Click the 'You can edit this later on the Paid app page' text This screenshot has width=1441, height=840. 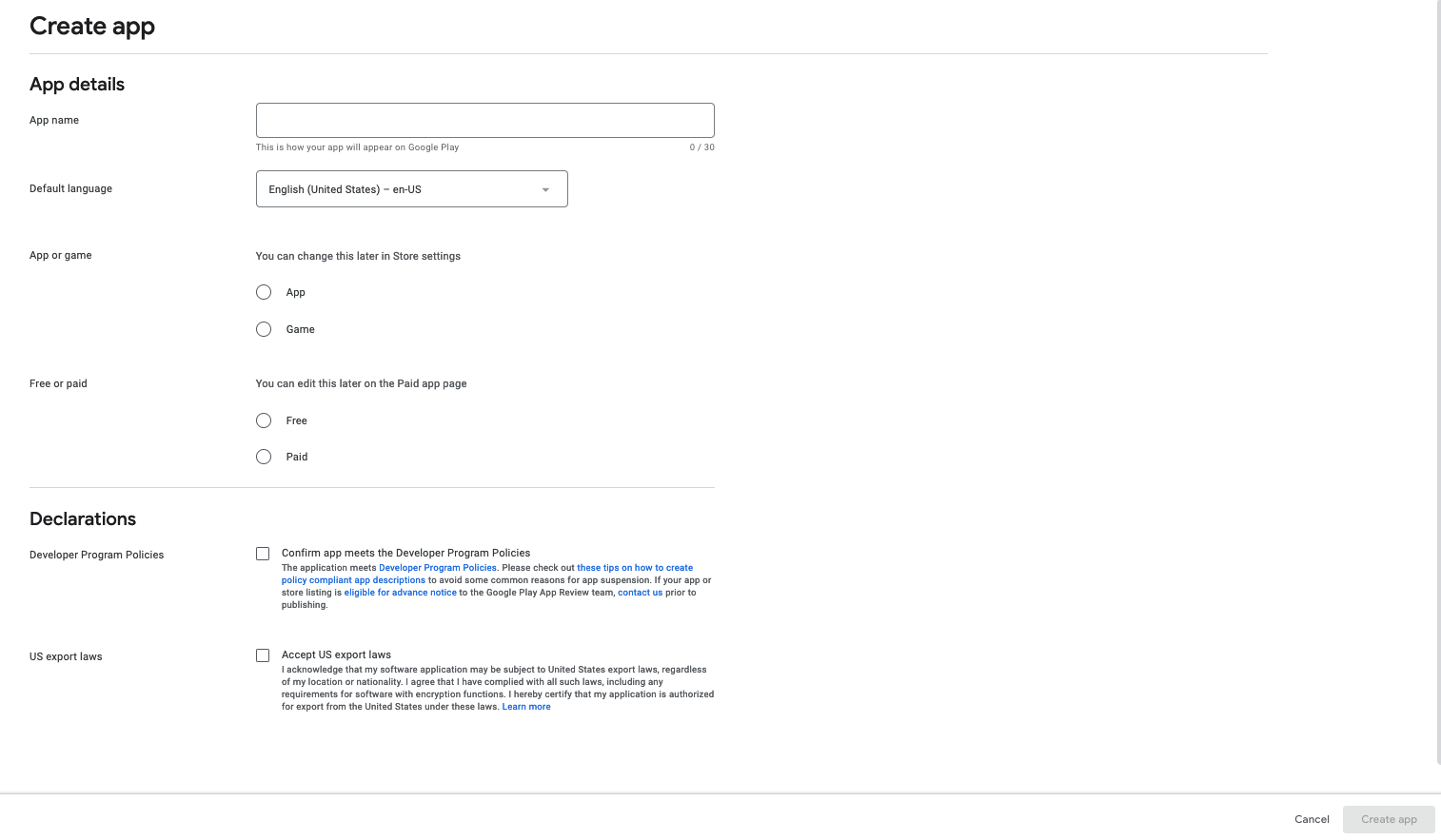click(361, 383)
